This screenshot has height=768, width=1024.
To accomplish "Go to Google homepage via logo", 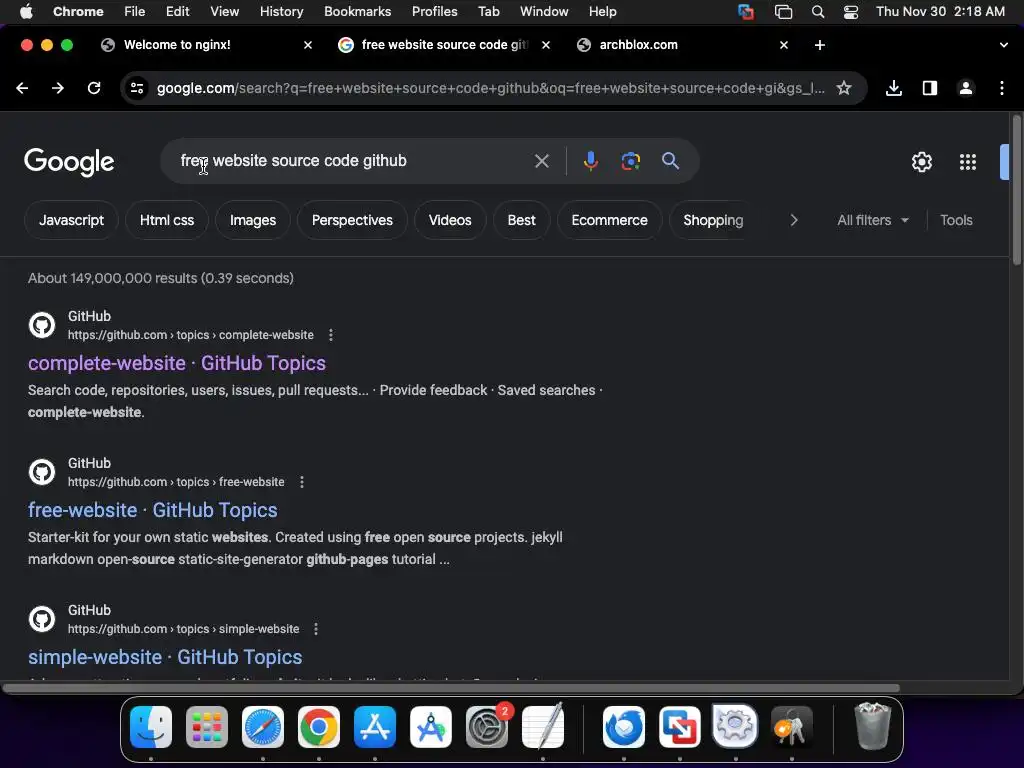I will tap(69, 162).
